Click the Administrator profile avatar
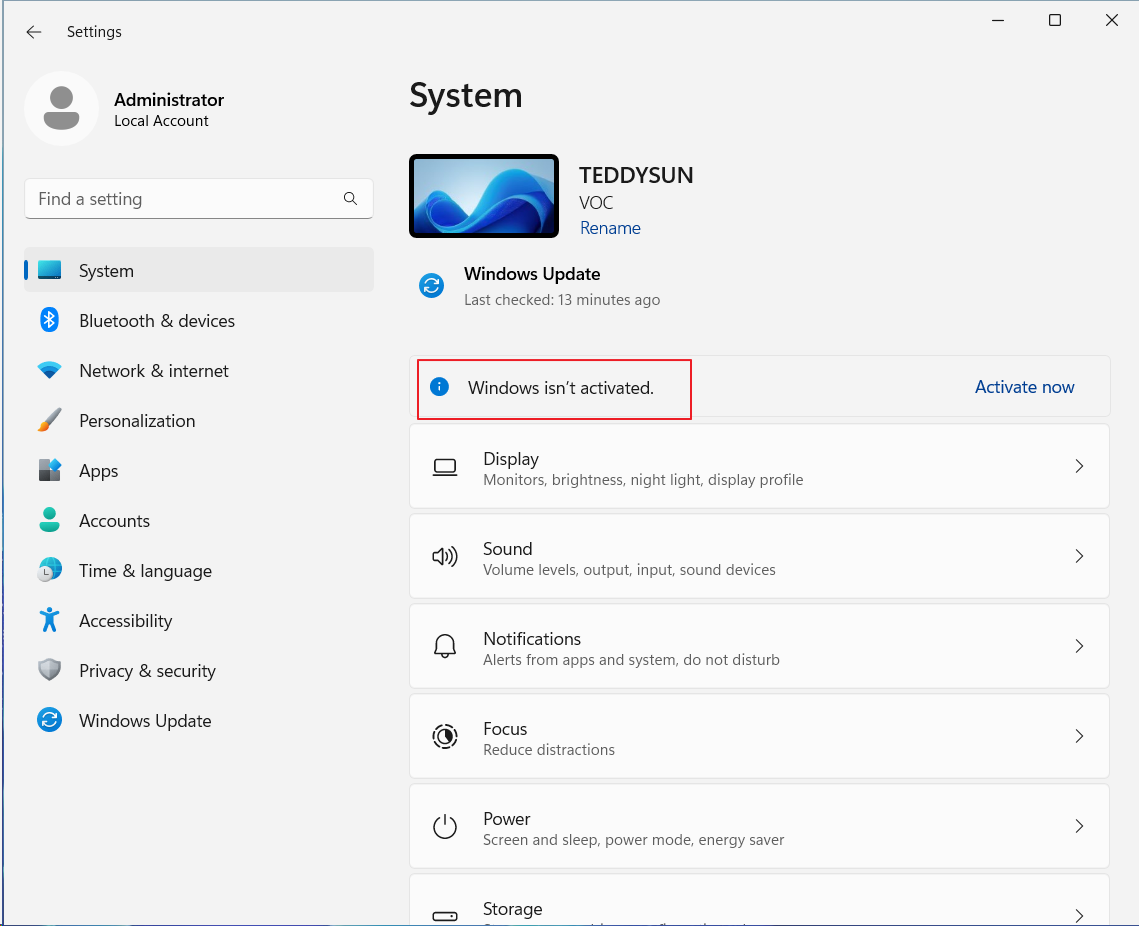Screen dimensions: 1139x926 point(62,109)
